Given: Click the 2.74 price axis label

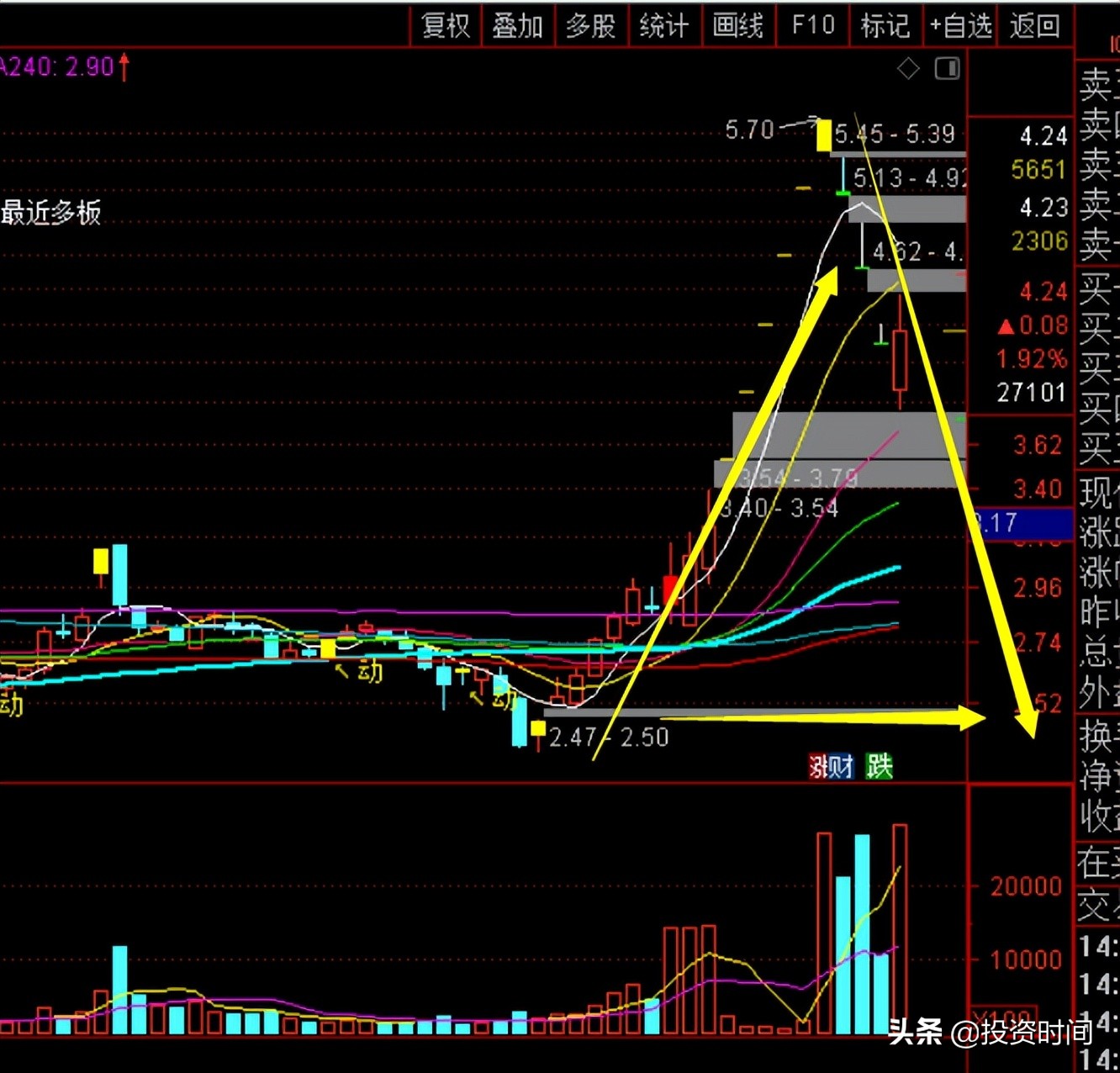Looking at the screenshot, I should tap(1038, 642).
